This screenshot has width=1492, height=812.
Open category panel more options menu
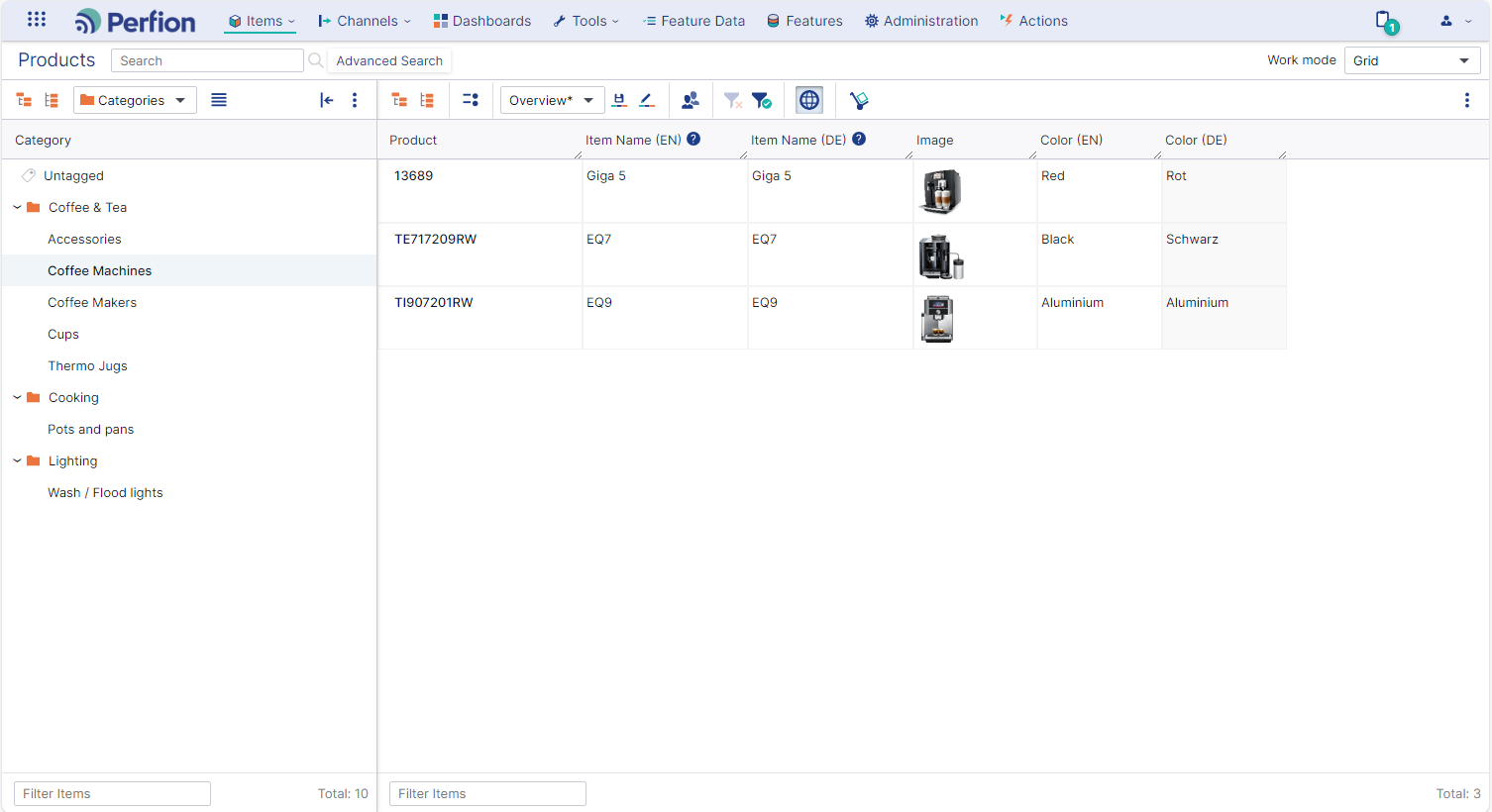tap(355, 100)
